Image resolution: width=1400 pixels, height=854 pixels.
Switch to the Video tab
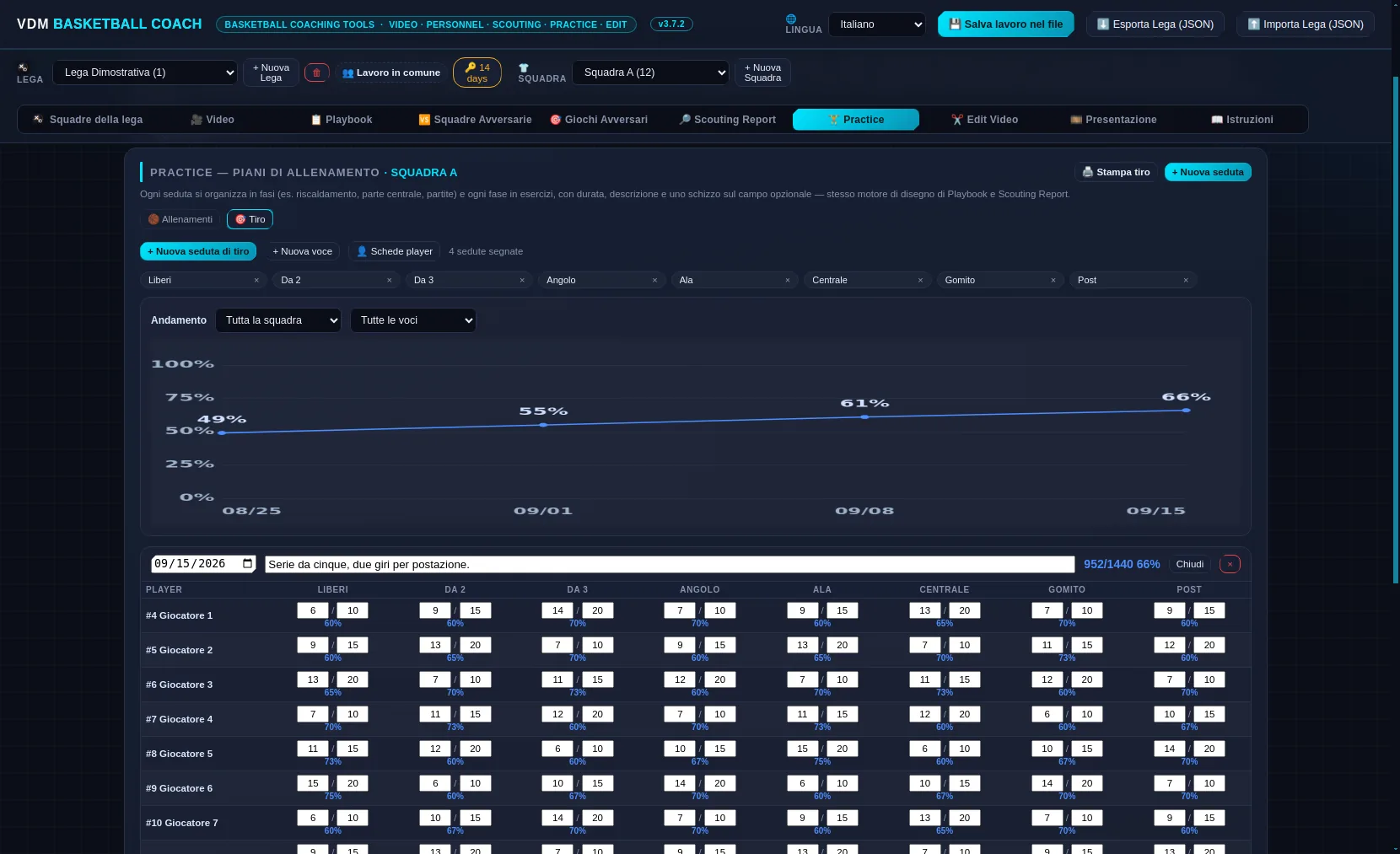(x=213, y=120)
